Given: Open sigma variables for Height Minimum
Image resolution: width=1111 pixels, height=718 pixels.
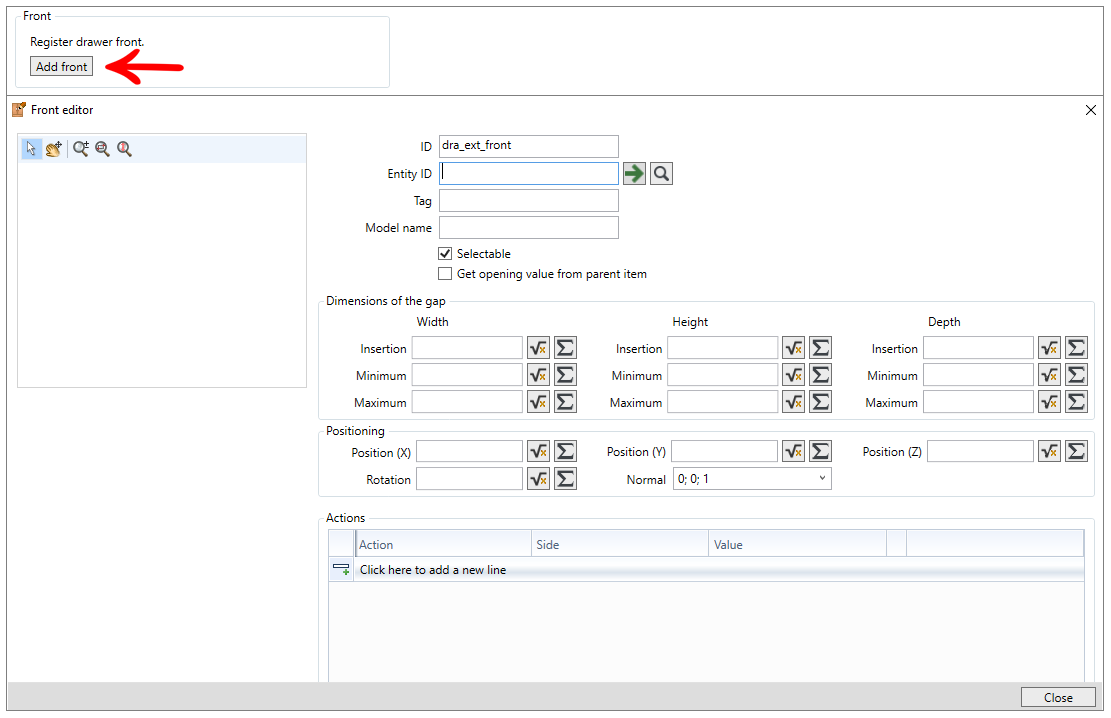Looking at the screenshot, I should [x=820, y=375].
